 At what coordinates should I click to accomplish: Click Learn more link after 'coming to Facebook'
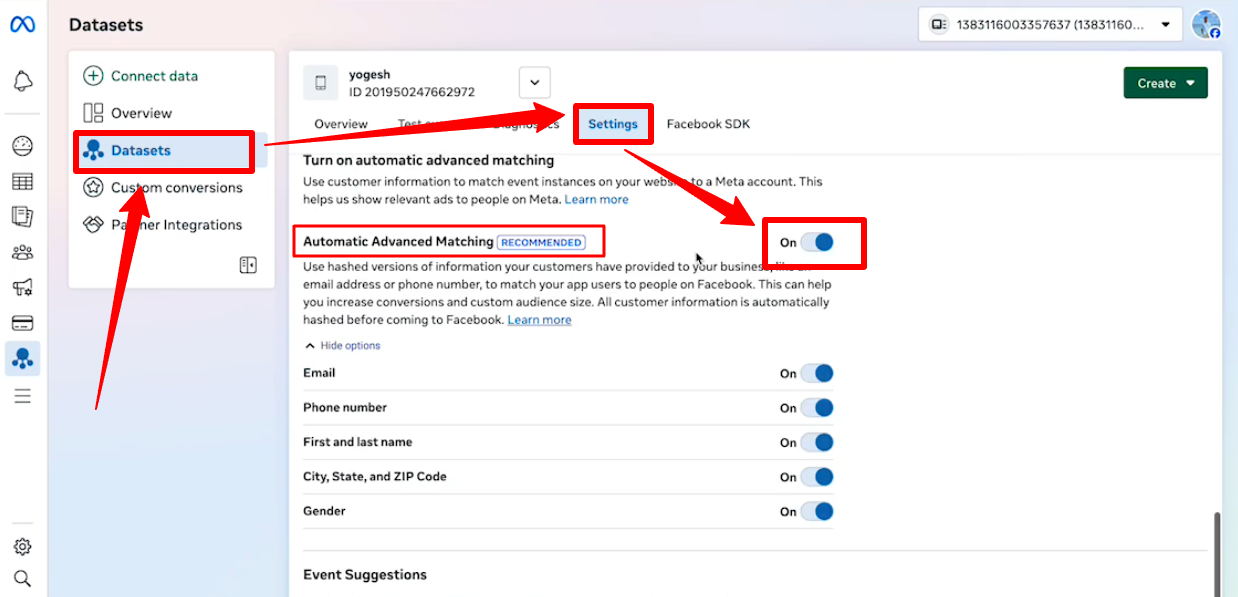click(x=540, y=320)
